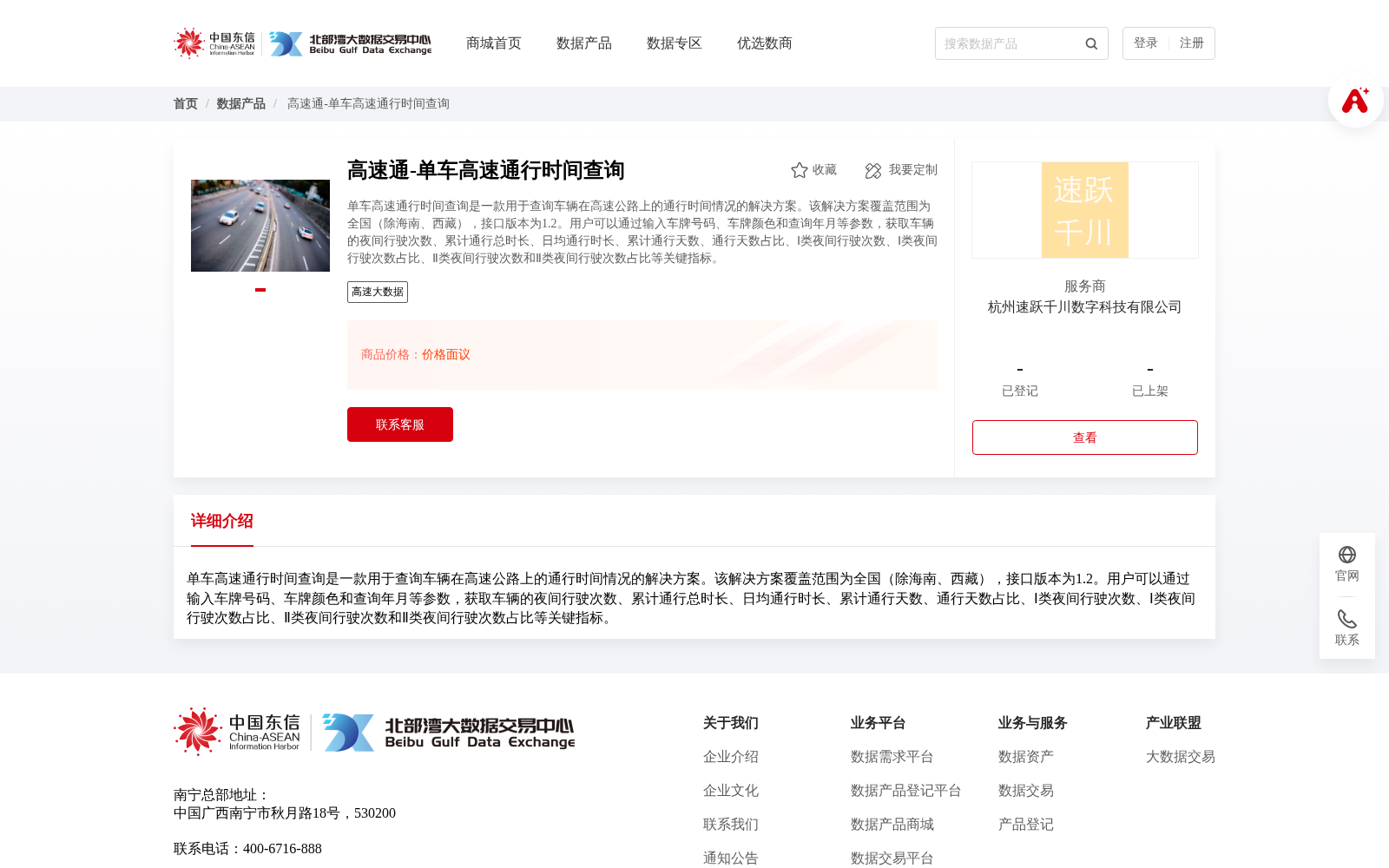Open the 数据产品 navigation menu
Screen dimensions: 1389x868
(584, 43)
